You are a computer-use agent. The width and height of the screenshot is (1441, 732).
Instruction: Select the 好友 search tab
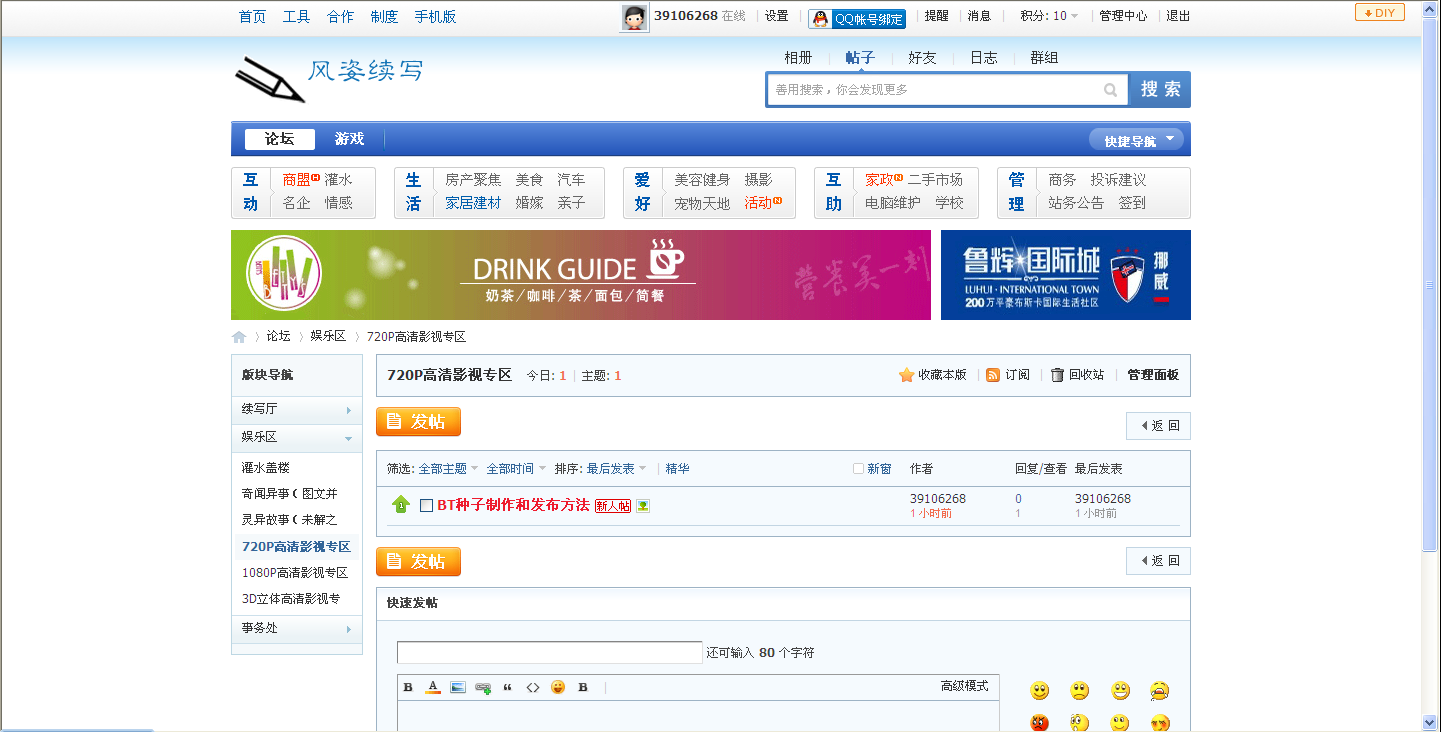pos(922,58)
